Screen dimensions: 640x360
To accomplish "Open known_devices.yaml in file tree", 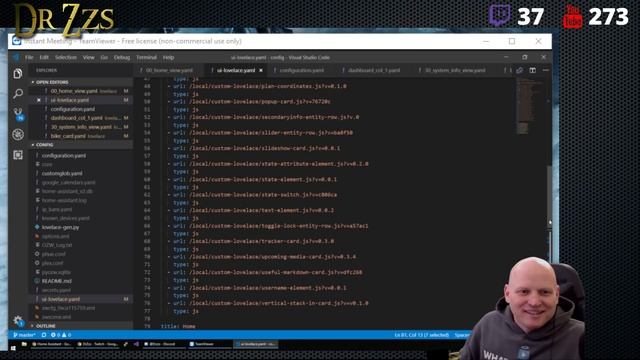I will (80, 218).
